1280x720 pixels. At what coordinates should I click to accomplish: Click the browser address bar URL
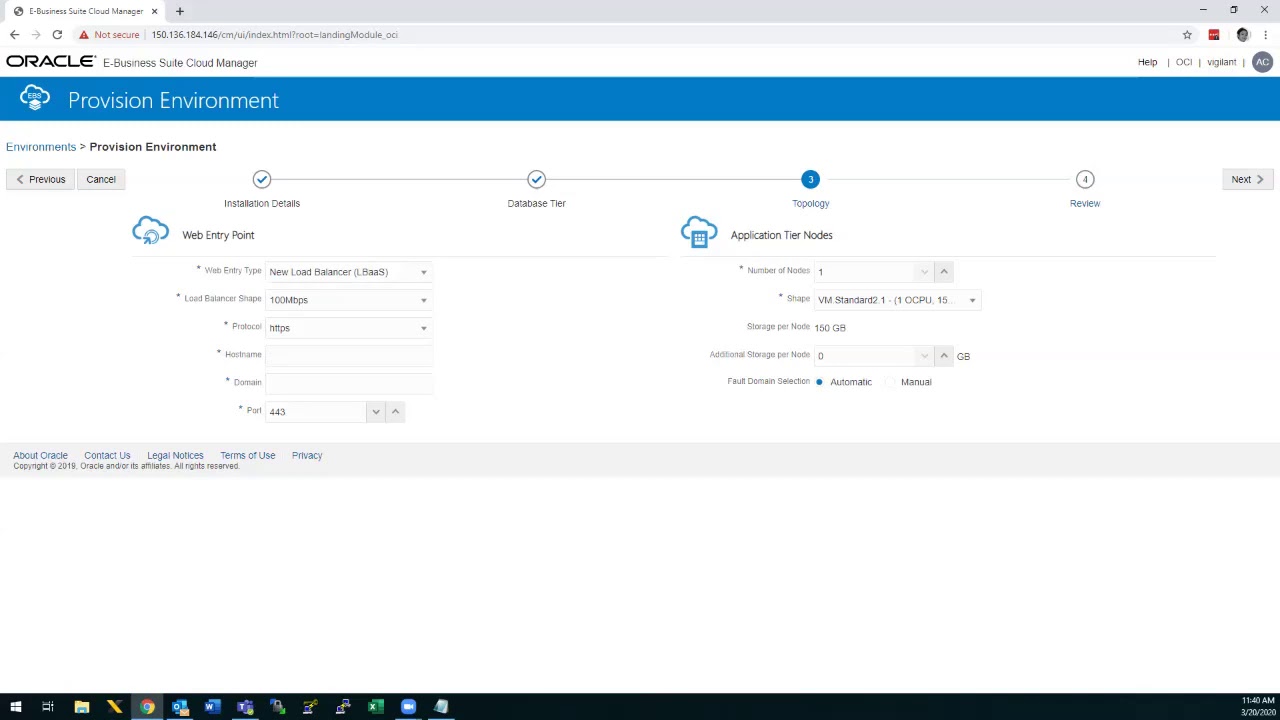coord(274,35)
